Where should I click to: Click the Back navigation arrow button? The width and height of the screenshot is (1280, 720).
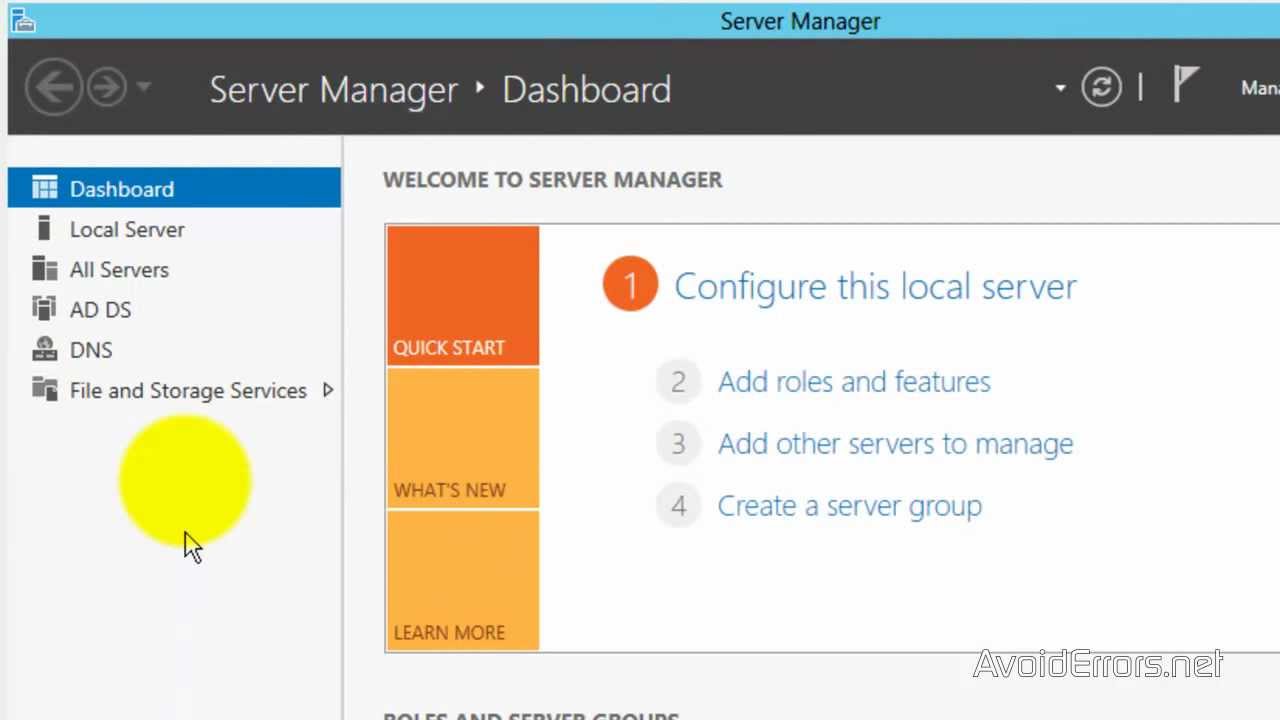tap(53, 88)
